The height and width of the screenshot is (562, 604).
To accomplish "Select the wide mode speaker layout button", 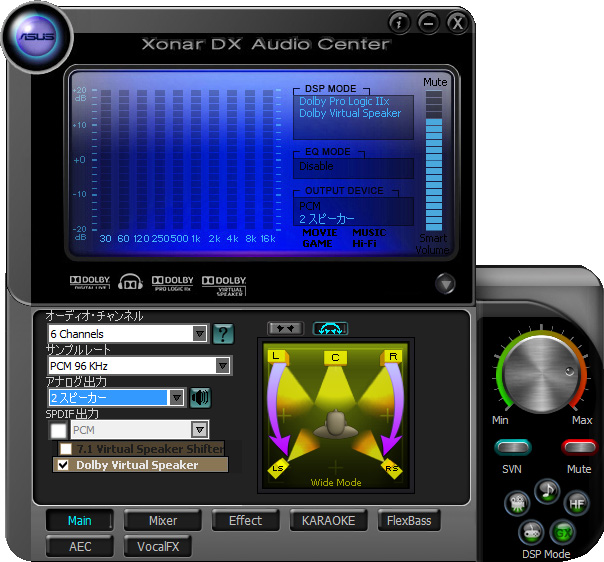I will [331, 329].
